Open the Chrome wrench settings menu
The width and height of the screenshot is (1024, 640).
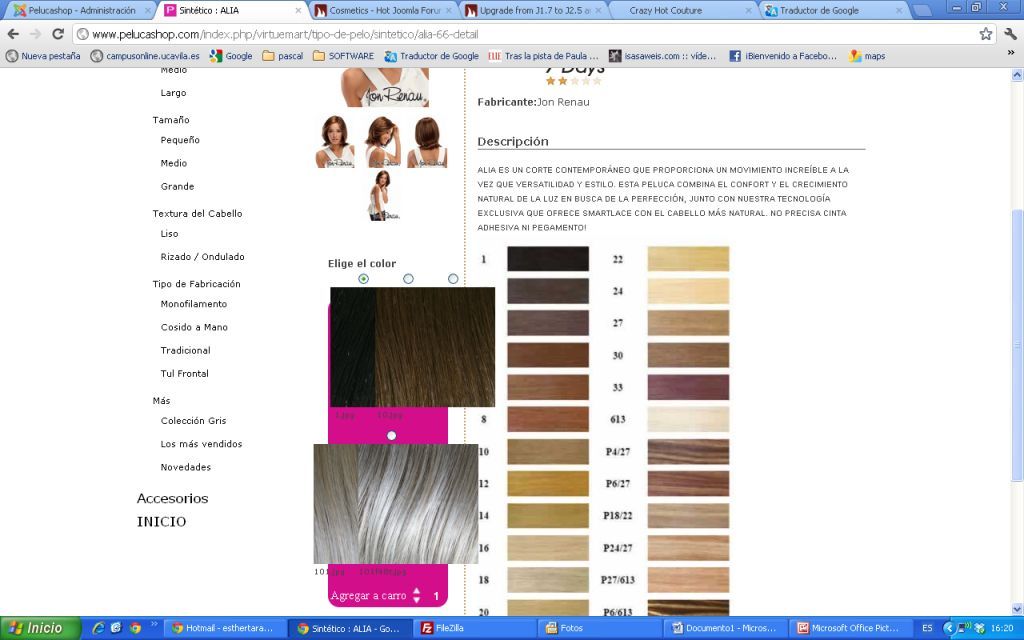coord(1010,34)
